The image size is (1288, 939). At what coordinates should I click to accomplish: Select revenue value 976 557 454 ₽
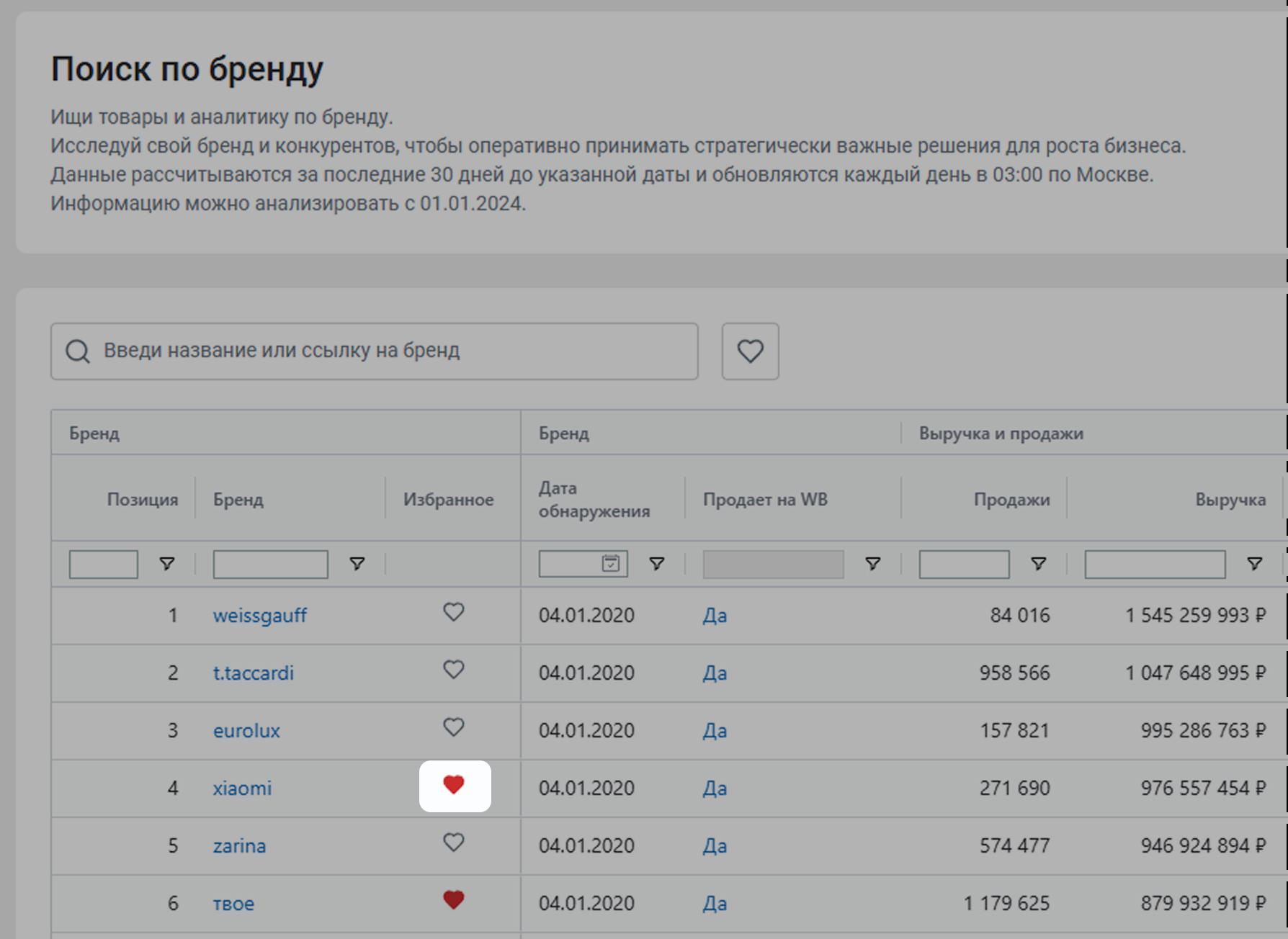[1203, 789]
